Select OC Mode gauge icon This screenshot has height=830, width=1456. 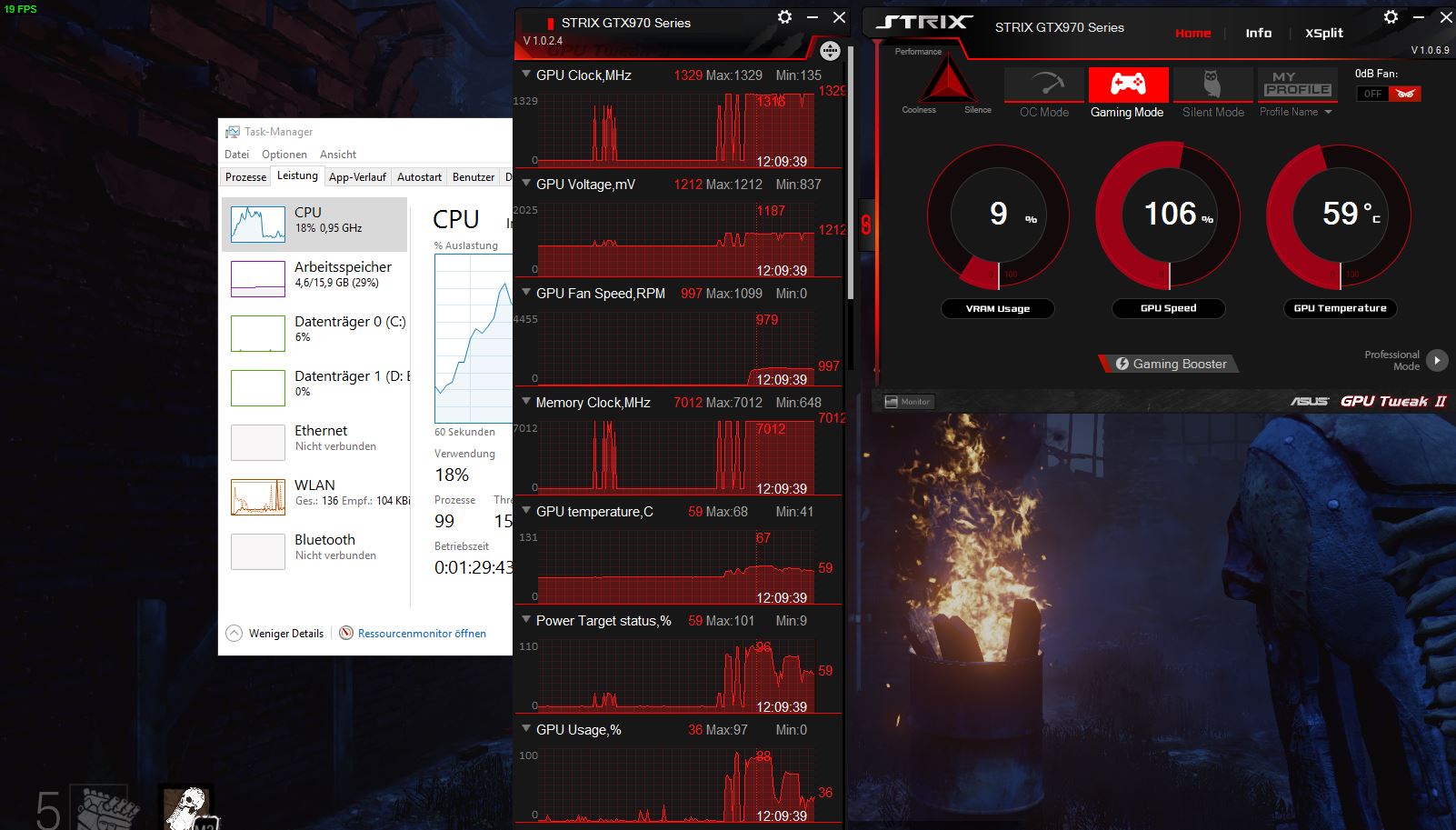tap(1043, 85)
